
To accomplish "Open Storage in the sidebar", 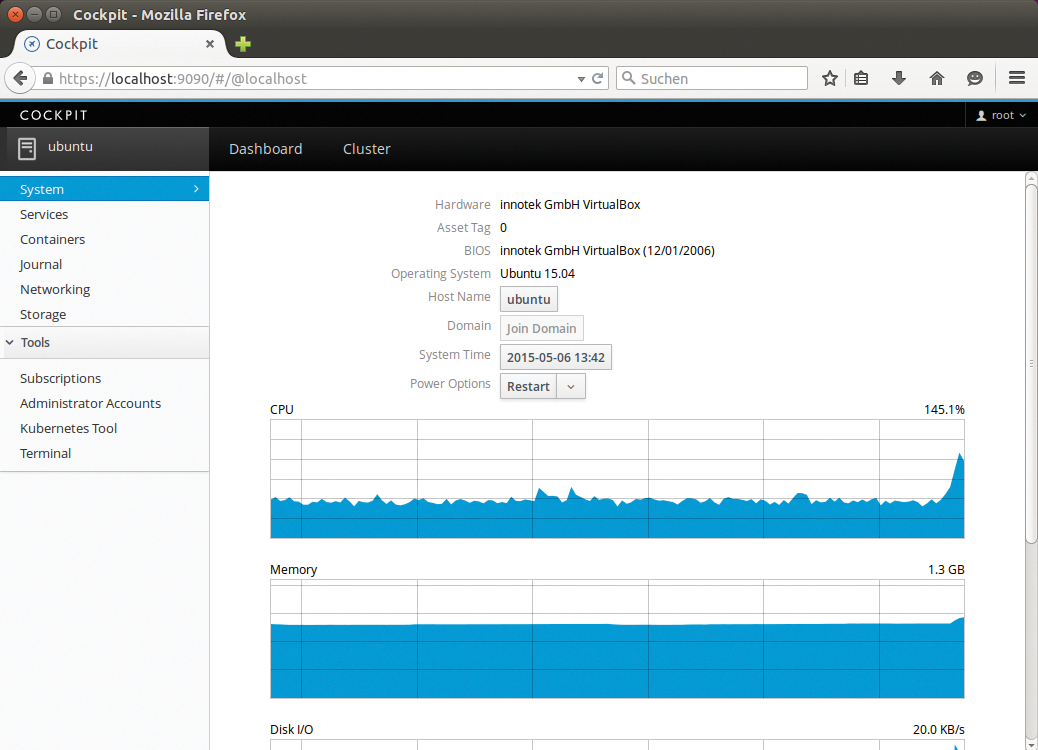I will (105, 314).
